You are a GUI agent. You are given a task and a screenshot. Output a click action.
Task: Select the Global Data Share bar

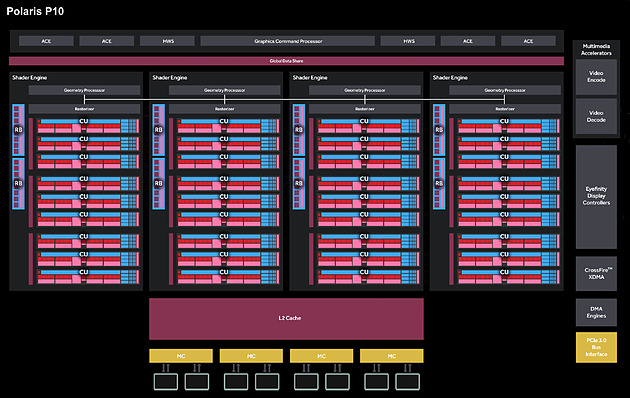pyautogui.click(x=286, y=61)
